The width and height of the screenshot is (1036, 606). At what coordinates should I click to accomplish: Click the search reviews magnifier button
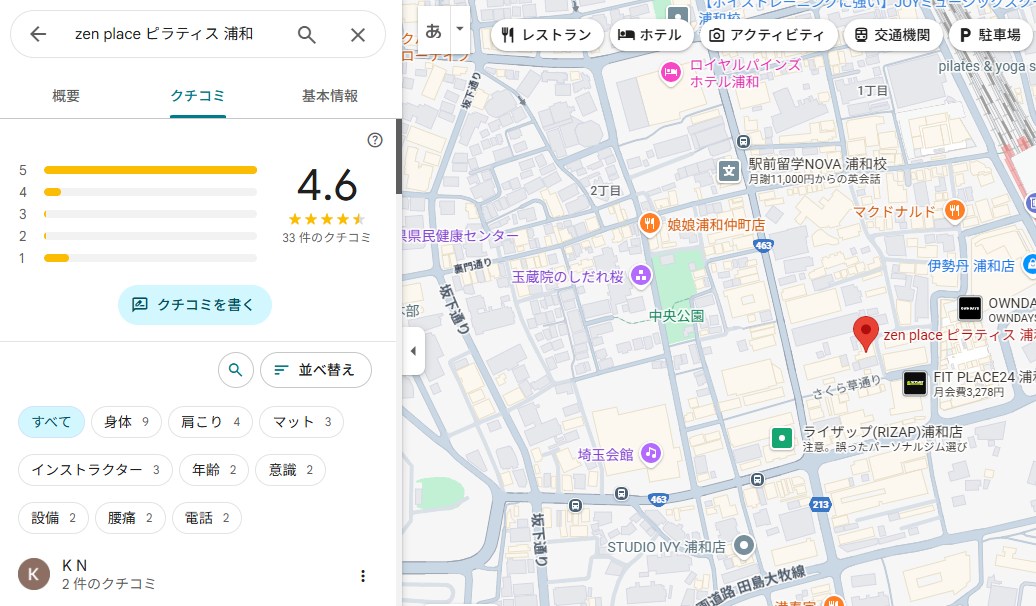click(235, 370)
